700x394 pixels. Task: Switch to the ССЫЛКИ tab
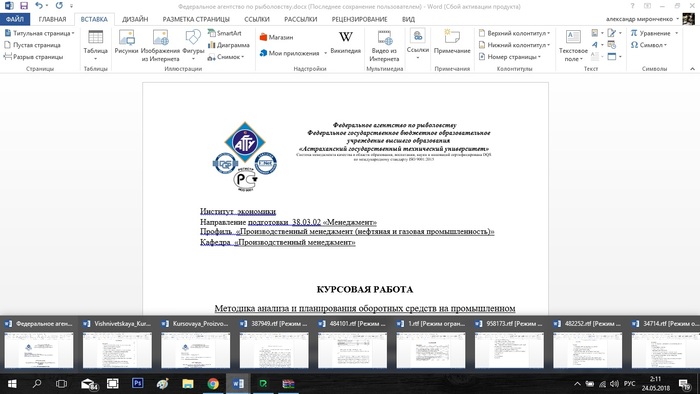(x=257, y=19)
